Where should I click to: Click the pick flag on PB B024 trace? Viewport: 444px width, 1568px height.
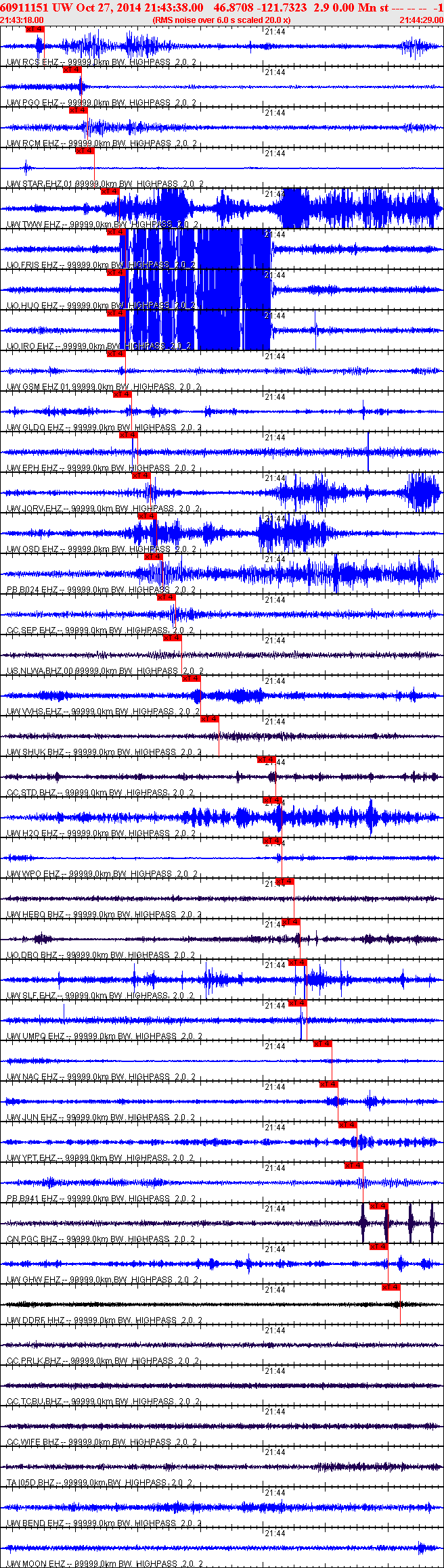(153, 557)
